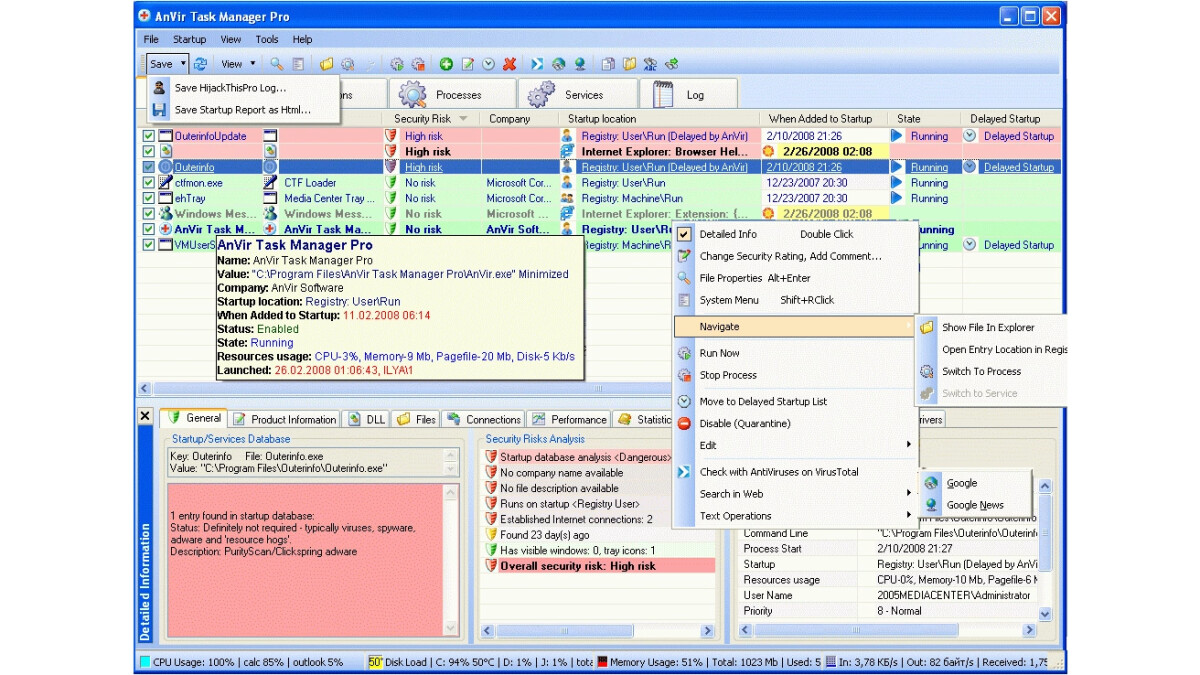Click Delayed Startup link in VMUserS row

[x=1018, y=245]
